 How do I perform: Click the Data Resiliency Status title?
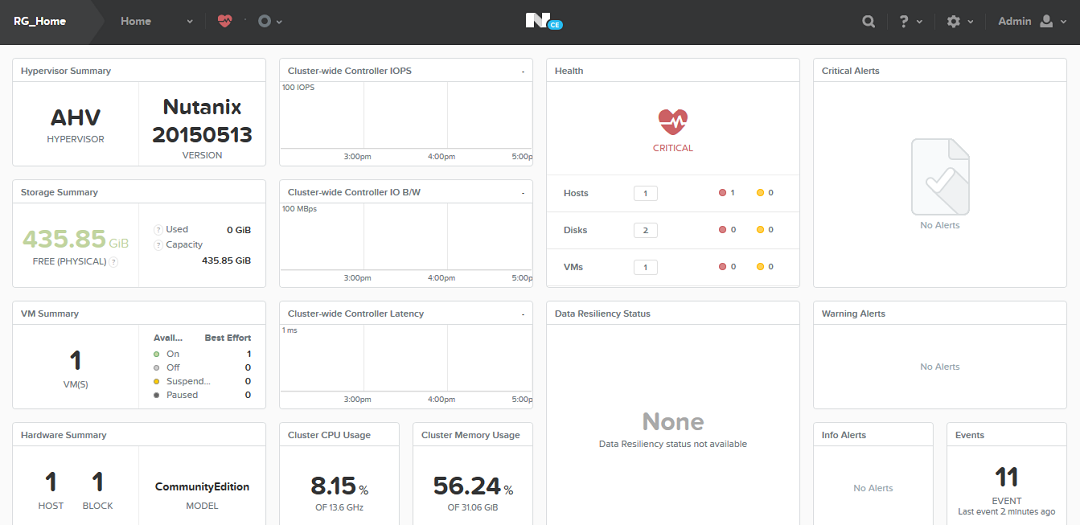tap(603, 313)
